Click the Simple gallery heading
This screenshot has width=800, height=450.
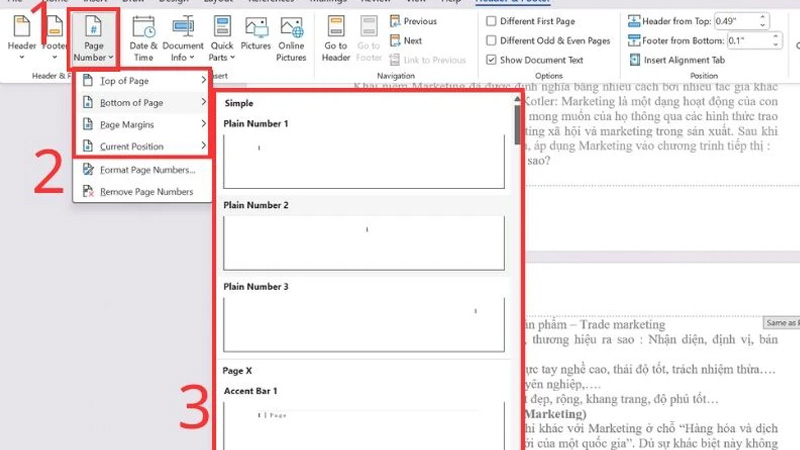[239, 103]
